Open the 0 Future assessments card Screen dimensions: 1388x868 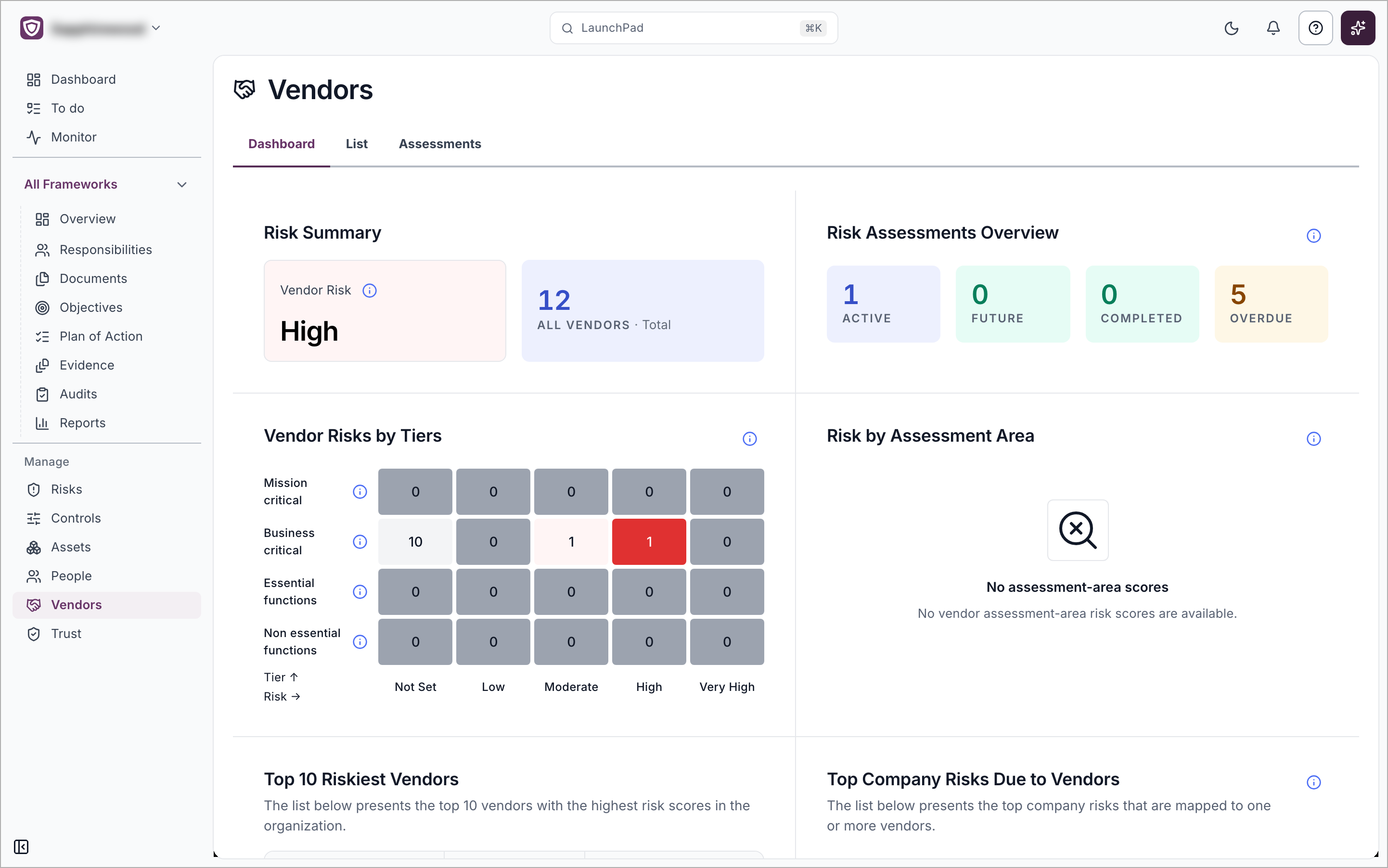pos(1013,304)
